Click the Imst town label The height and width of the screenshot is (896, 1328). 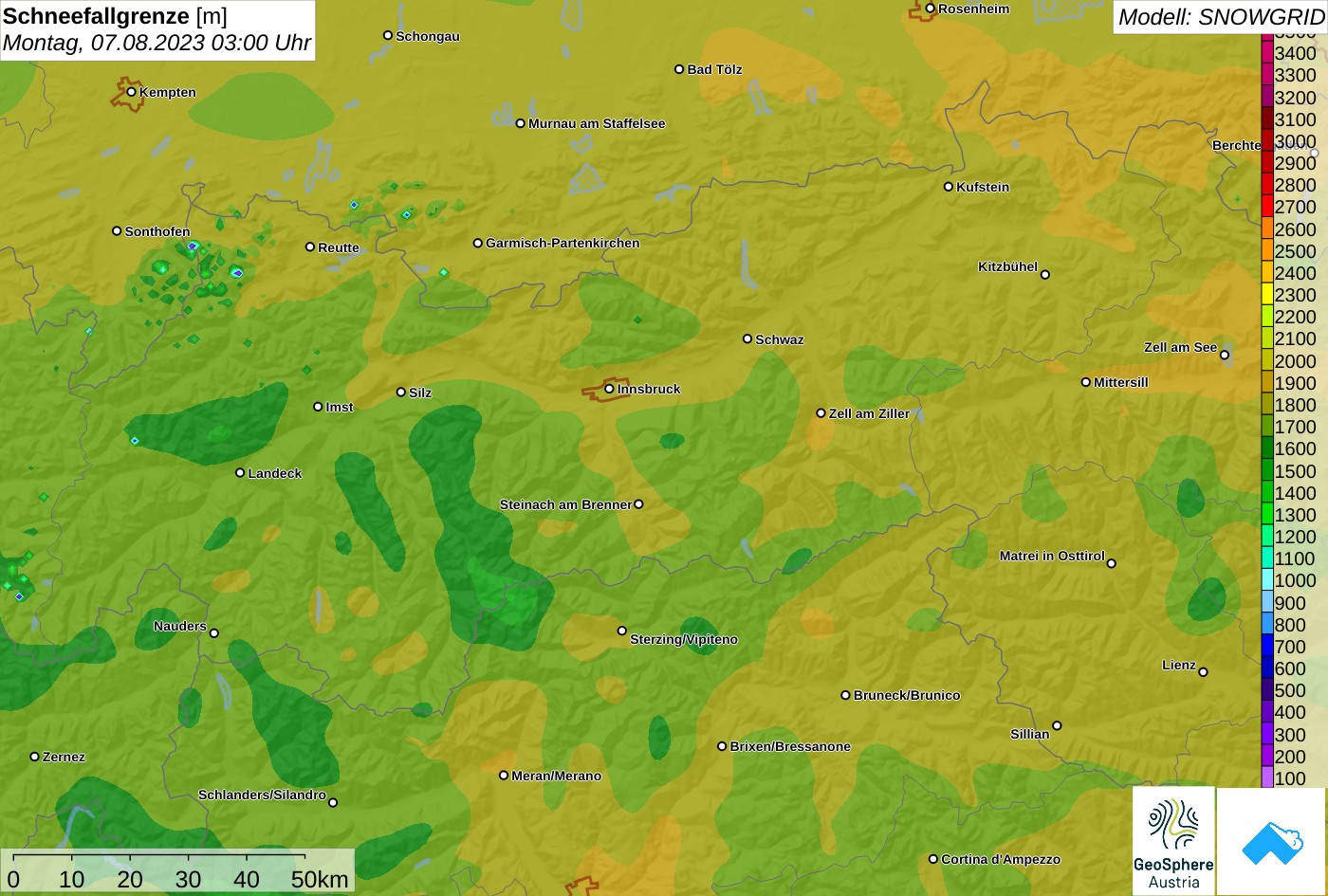(x=340, y=407)
